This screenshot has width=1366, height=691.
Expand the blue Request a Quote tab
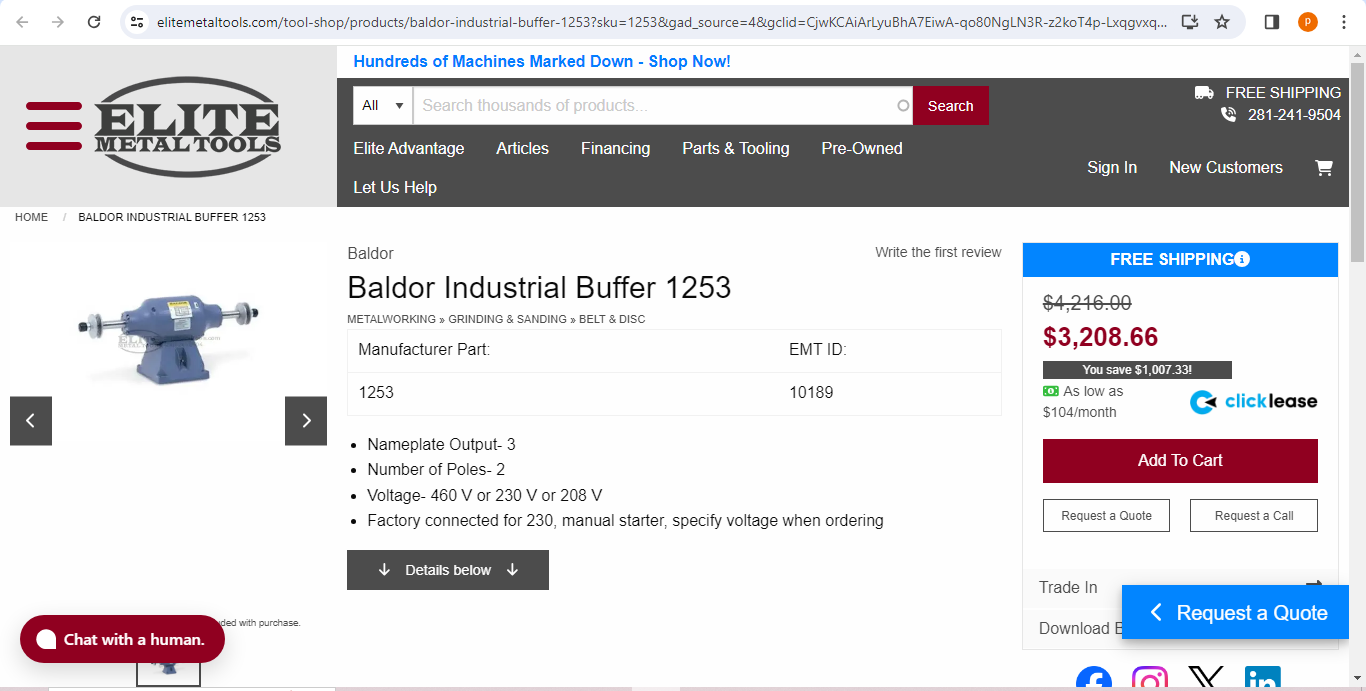[x=1235, y=613]
